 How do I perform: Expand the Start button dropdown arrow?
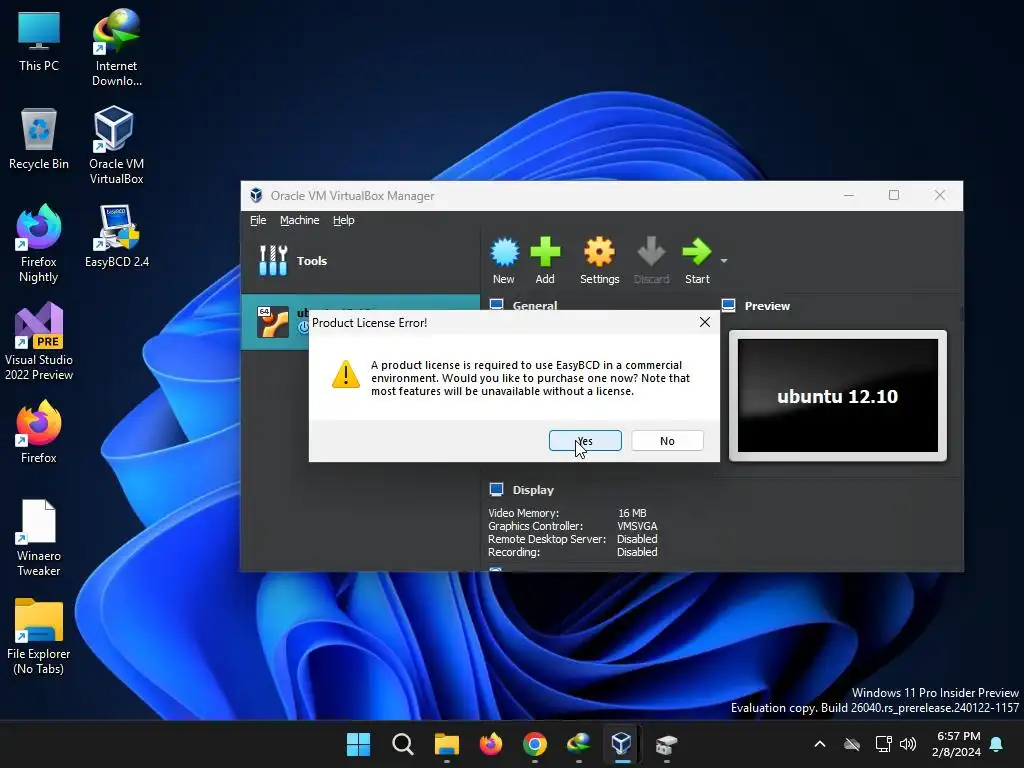click(724, 261)
